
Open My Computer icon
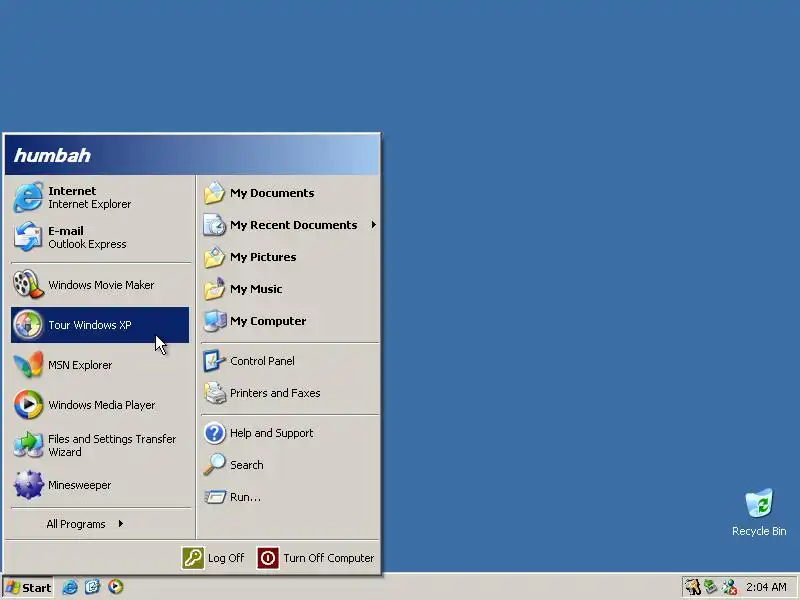pos(214,321)
